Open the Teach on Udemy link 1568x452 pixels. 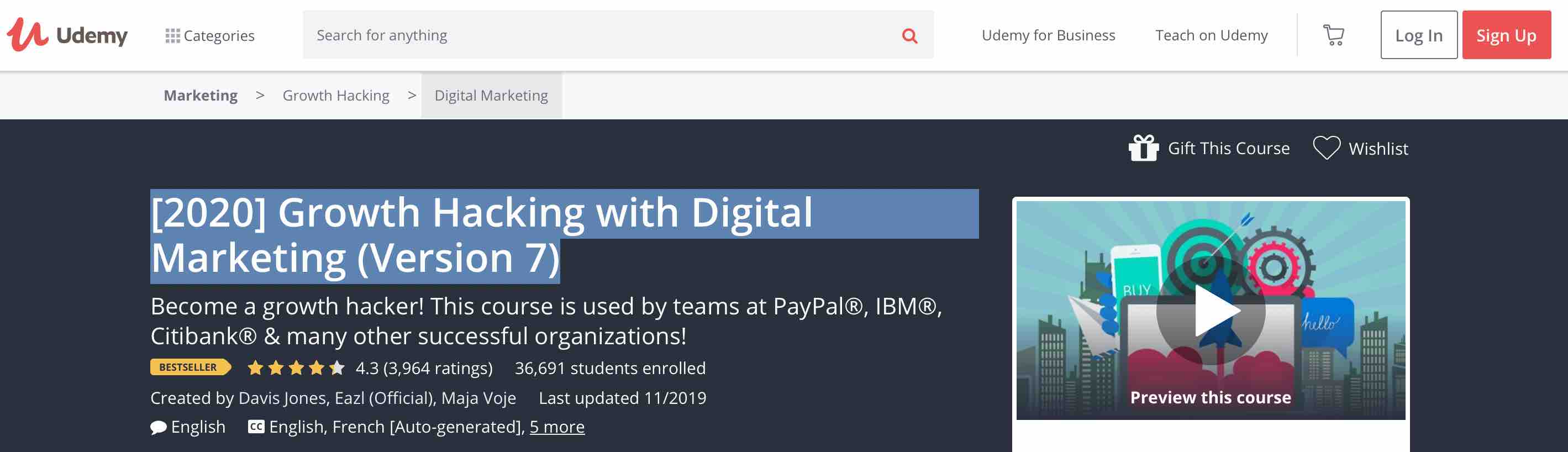1211,35
